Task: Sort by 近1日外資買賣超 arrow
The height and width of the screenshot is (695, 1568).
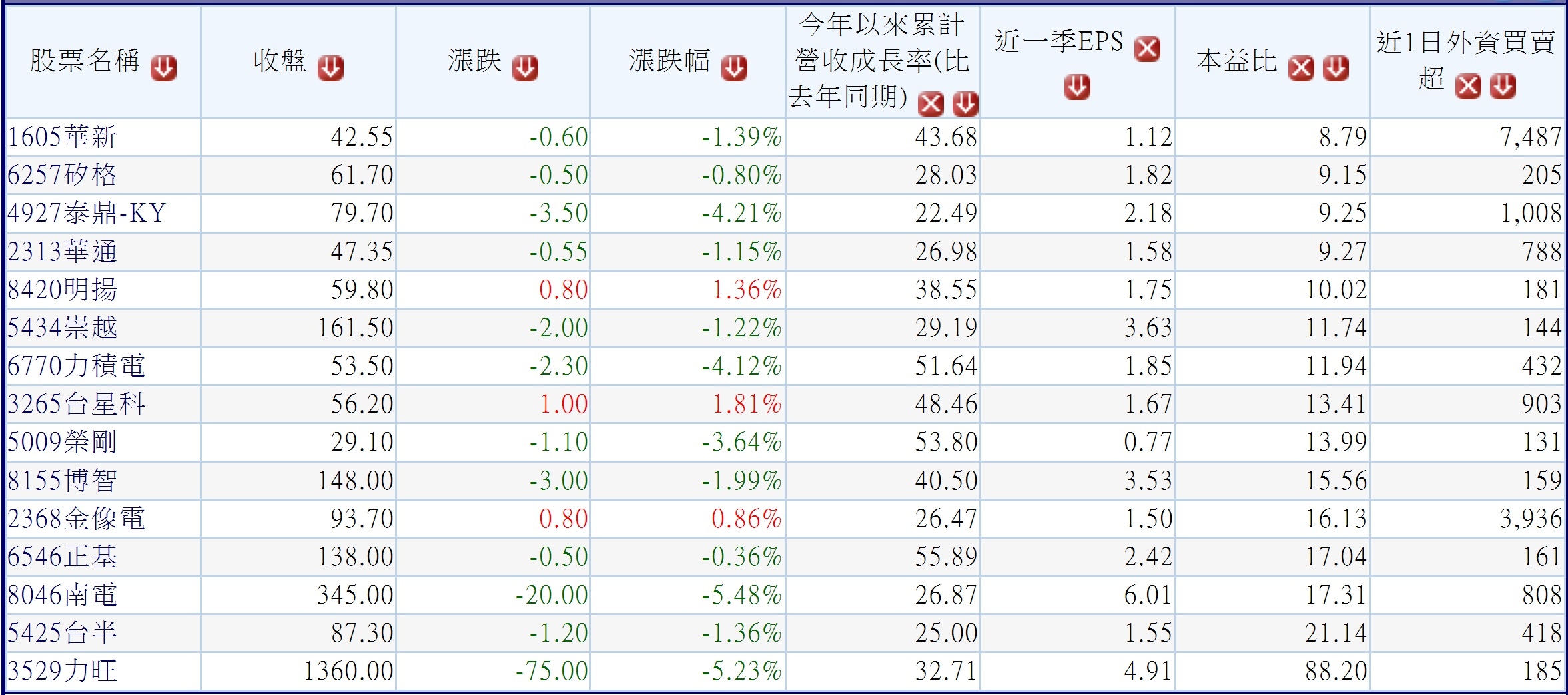Action: coord(1503,86)
